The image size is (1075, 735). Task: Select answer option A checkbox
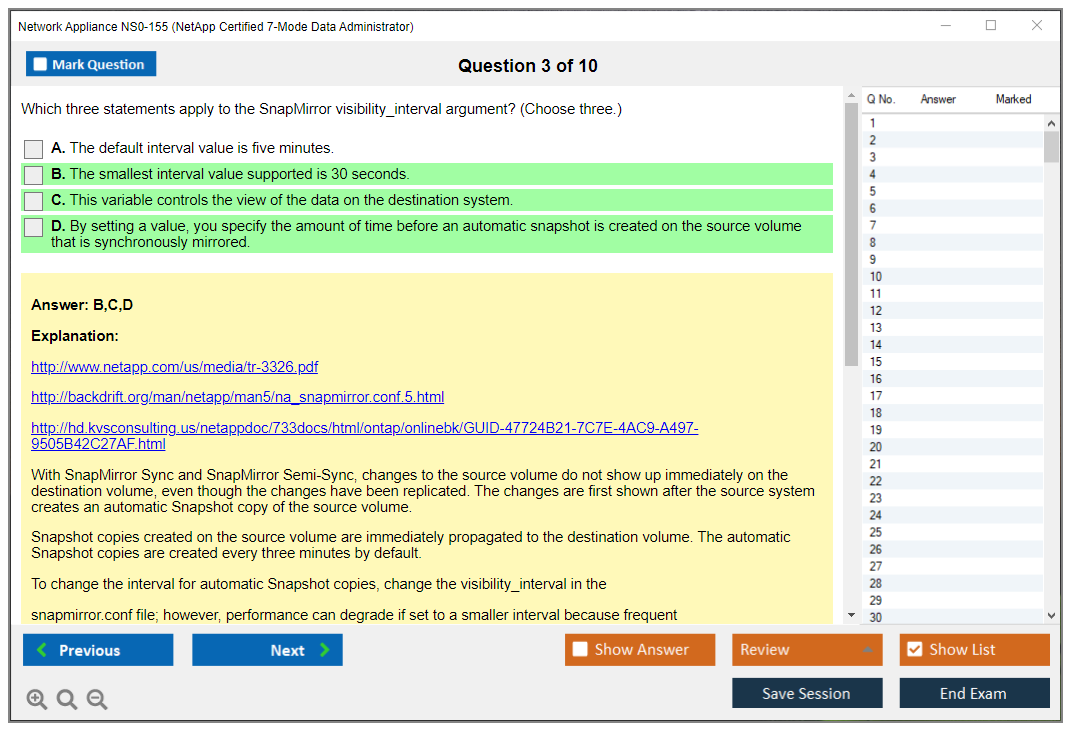[x=34, y=149]
